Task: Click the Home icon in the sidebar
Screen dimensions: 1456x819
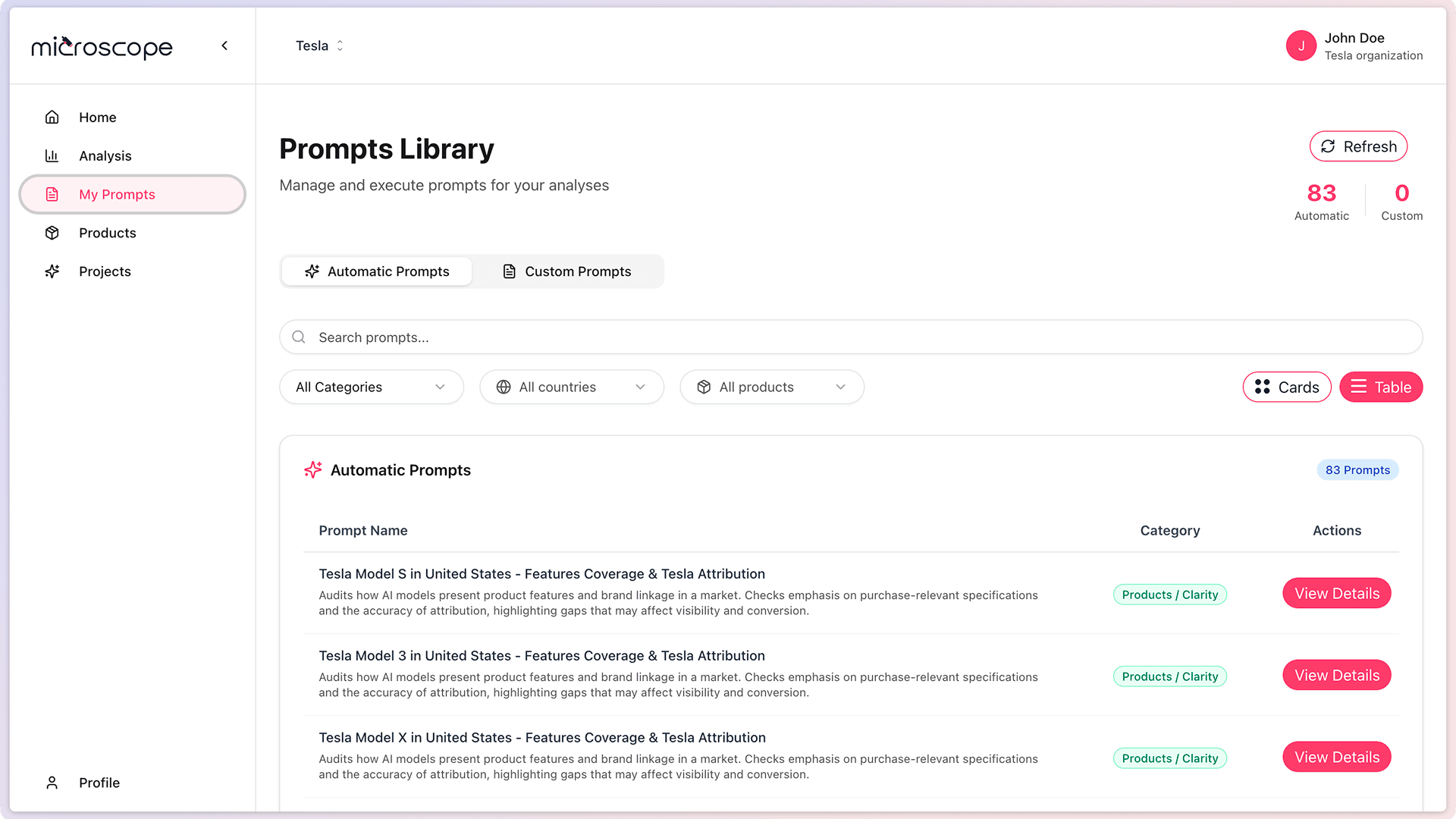Action: tap(52, 117)
